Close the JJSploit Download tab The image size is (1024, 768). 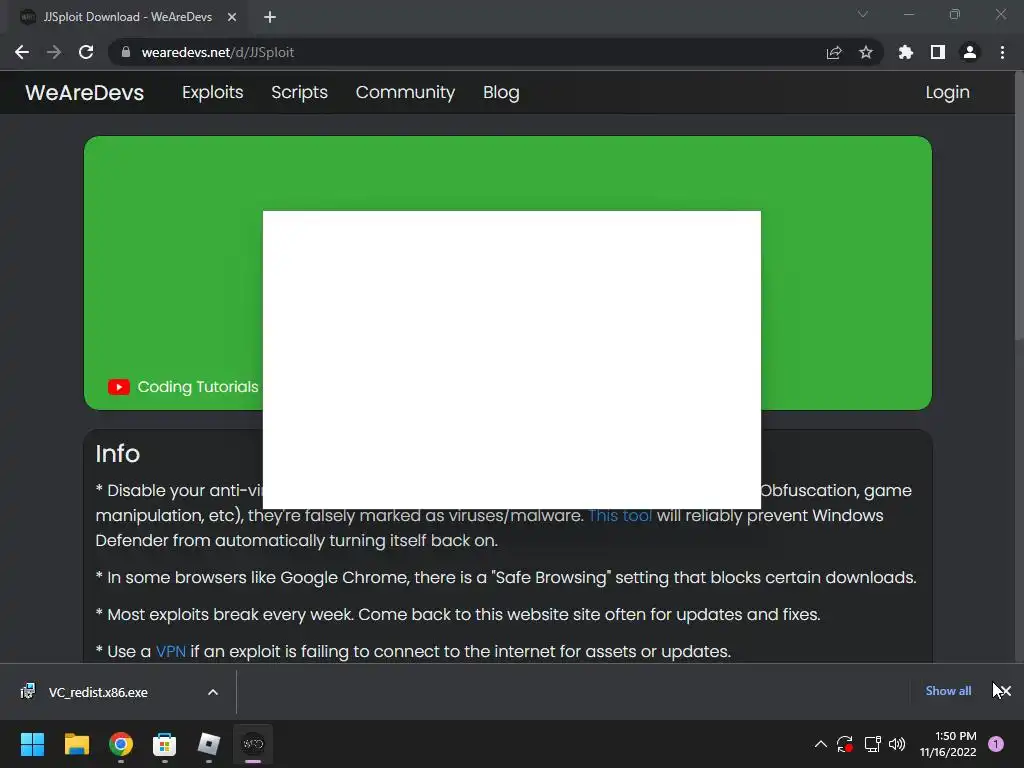coord(232,17)
